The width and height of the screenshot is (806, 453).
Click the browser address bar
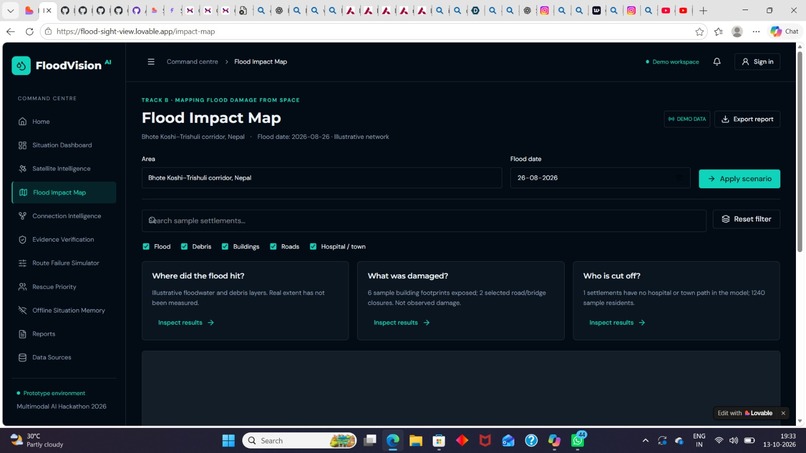[375, 32]
